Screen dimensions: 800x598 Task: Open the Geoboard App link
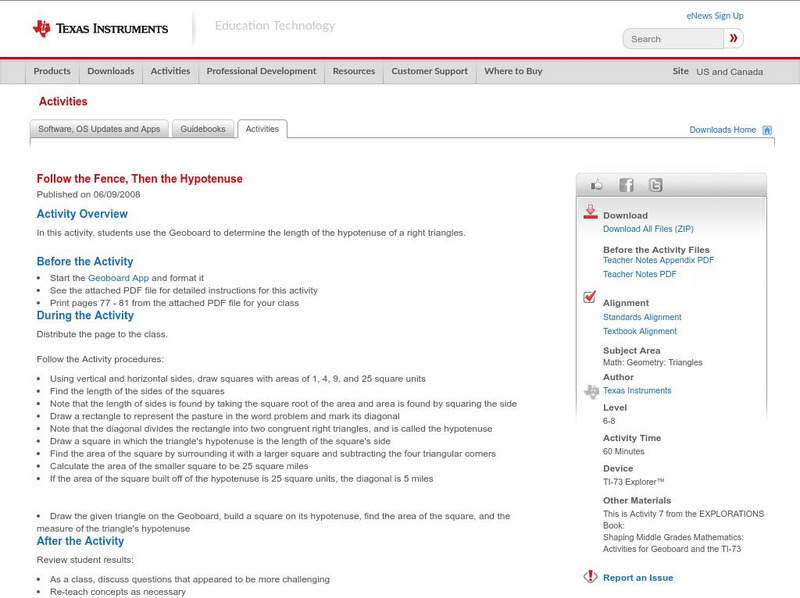point(118,278)
